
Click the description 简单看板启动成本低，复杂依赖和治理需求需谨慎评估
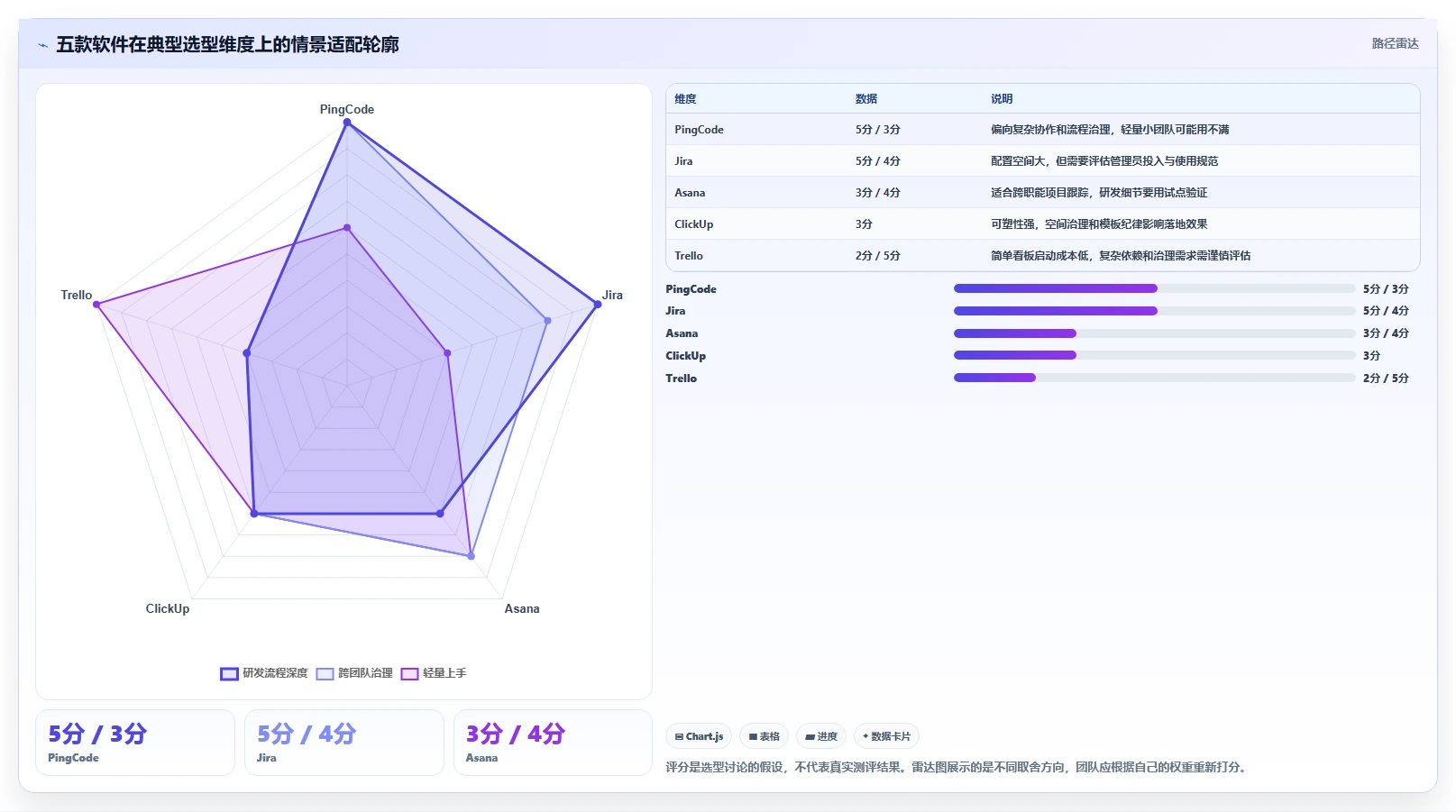pyautogui.click(x=1121, y=256)
